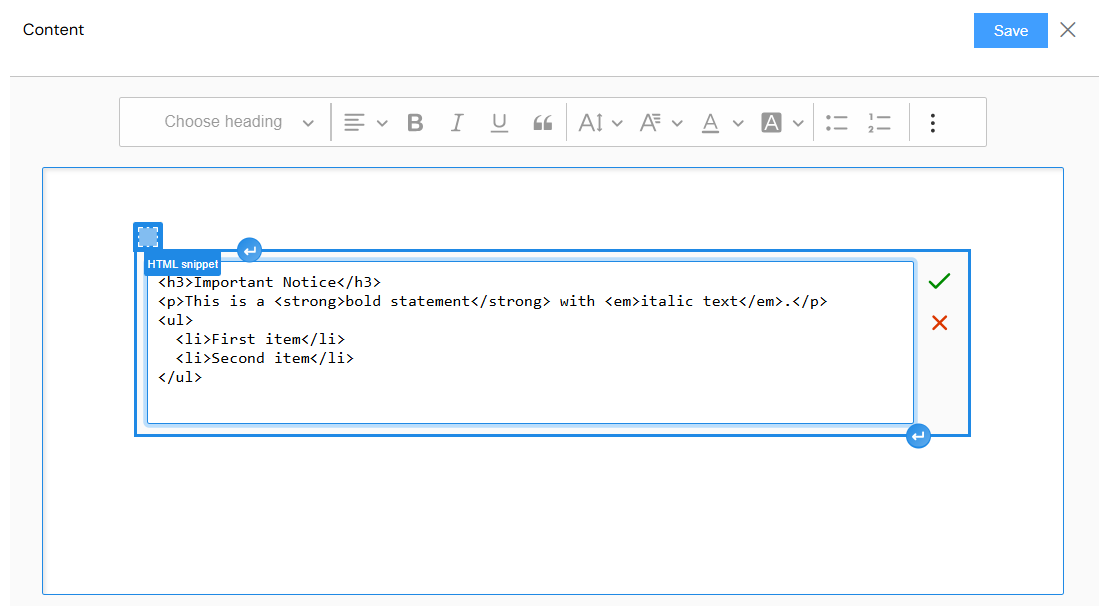
Task: Open the highlight color dropdown arrow
Action: 798,122
